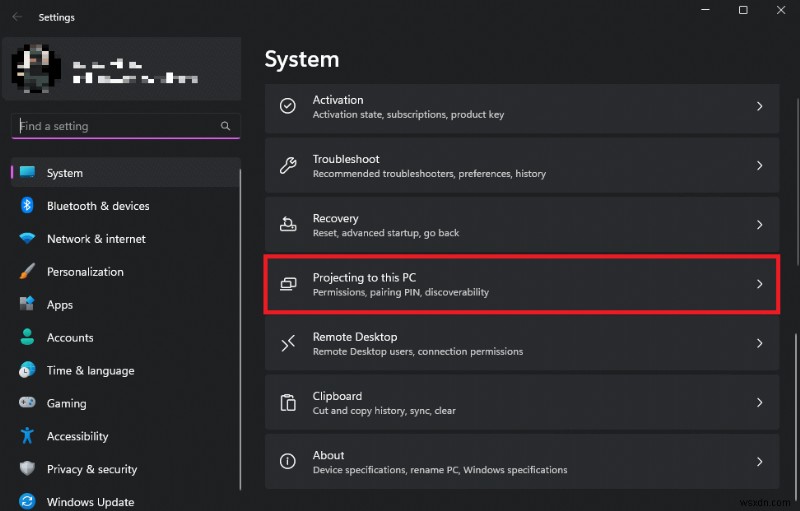Click the Troubleshoot title text
Viewport: 800px width, 511px height.
pos(346,159)
